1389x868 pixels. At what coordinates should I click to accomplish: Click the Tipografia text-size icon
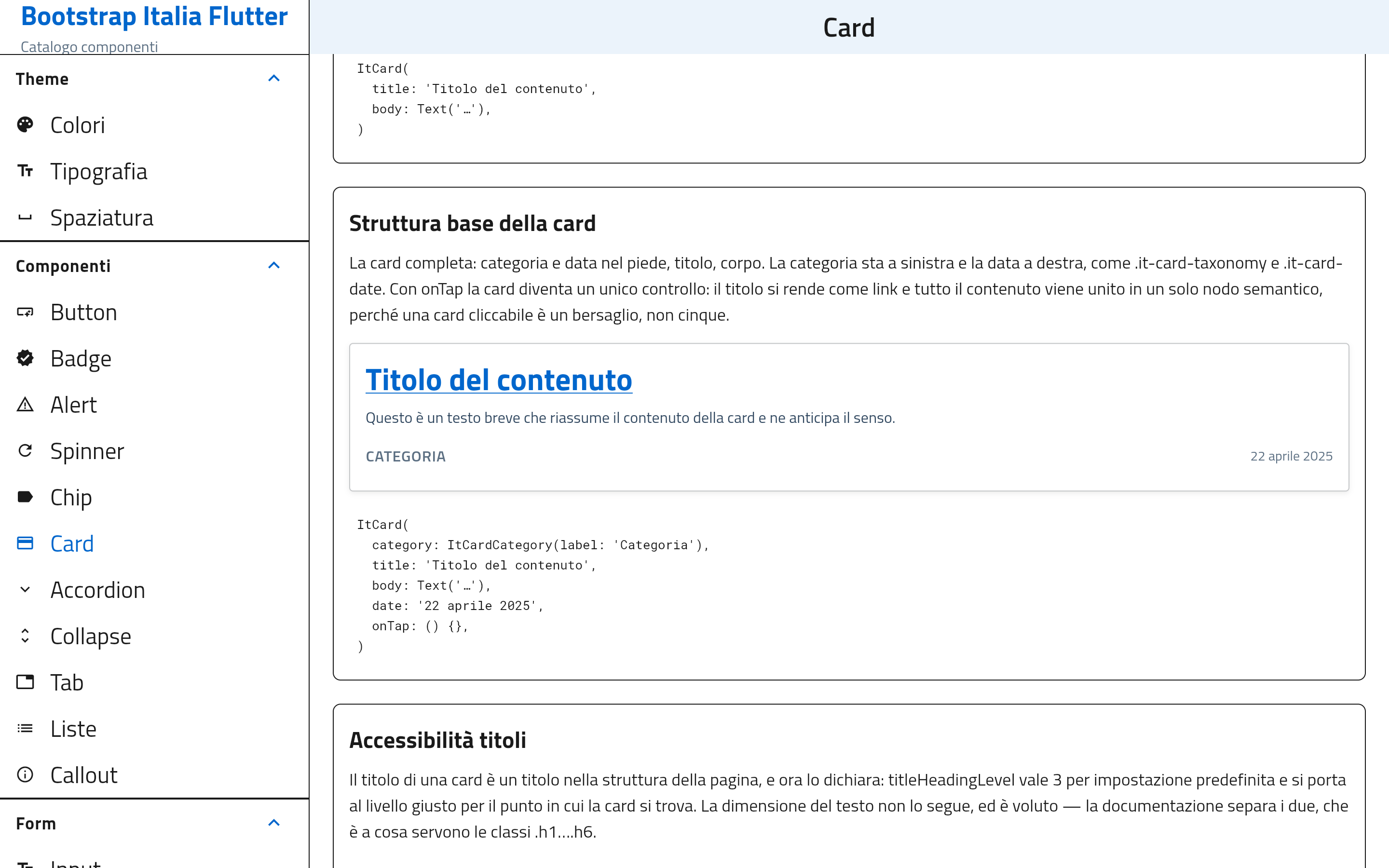tap(25, 171)
